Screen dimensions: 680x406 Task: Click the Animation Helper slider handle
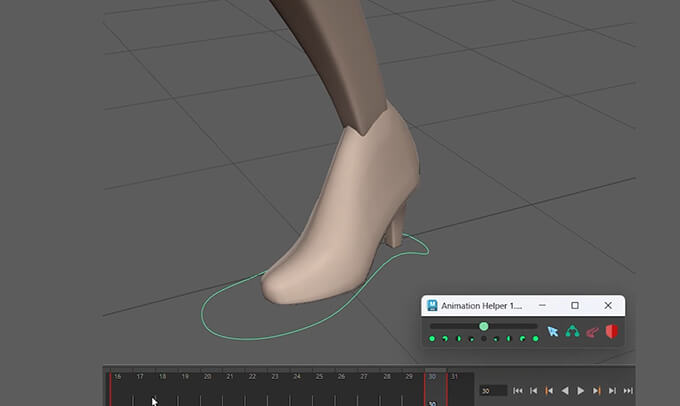click(484, 326)
